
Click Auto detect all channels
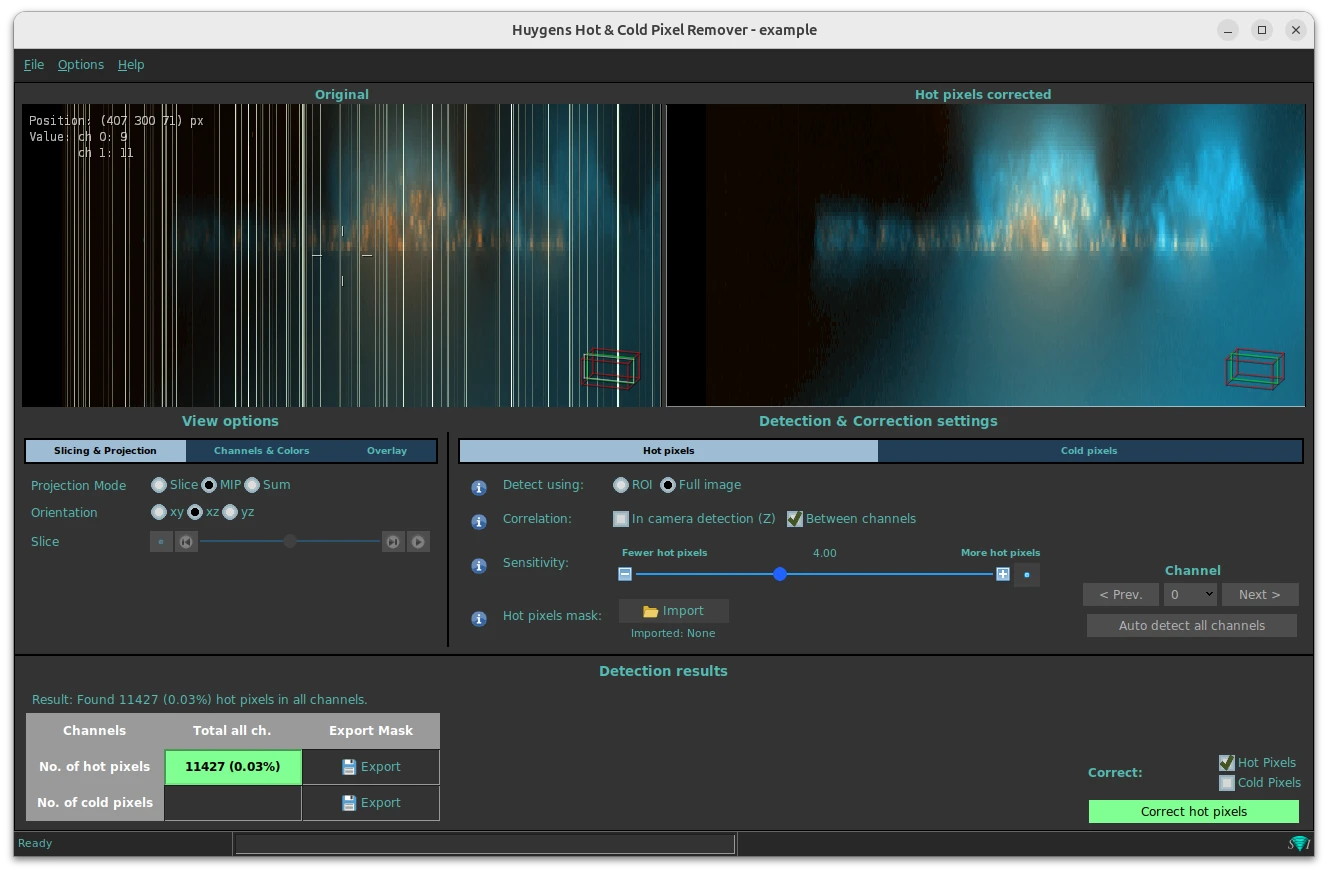1191,626
